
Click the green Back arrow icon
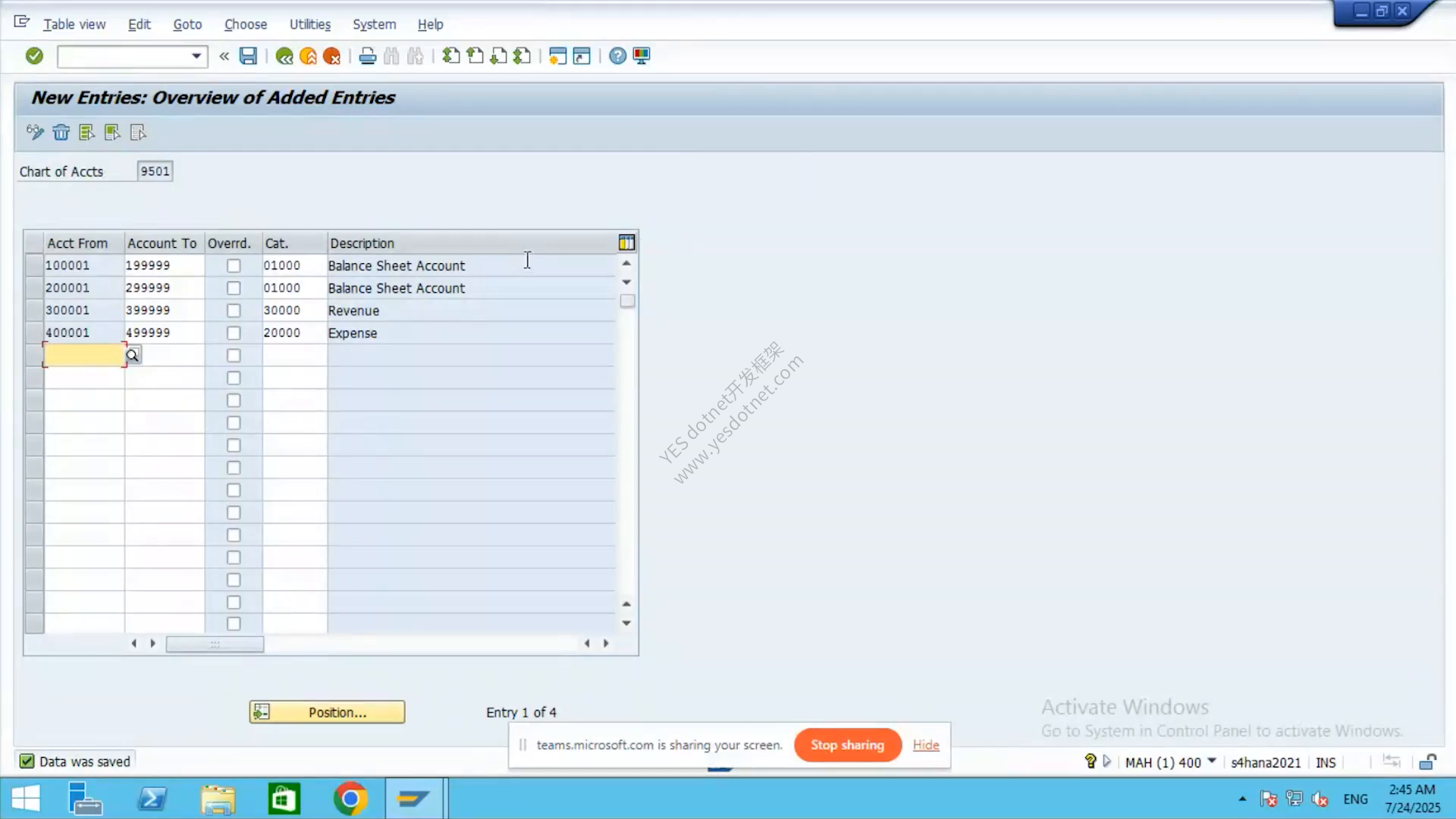click(284, 56)
